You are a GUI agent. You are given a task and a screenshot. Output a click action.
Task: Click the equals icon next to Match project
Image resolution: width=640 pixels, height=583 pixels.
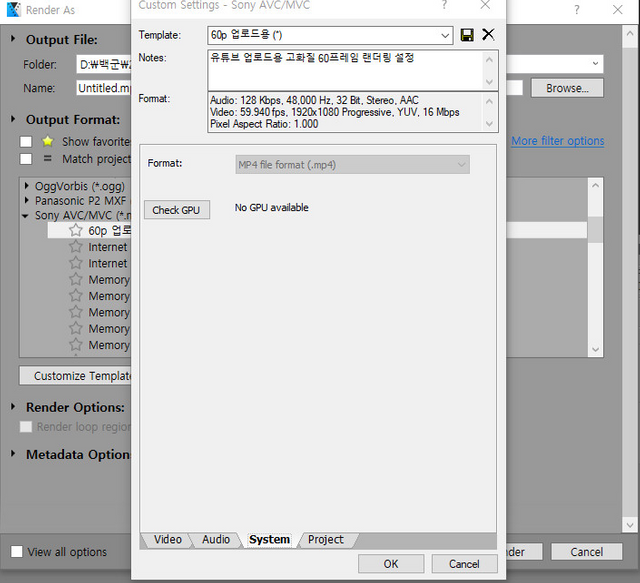click(x=48, y=158)
